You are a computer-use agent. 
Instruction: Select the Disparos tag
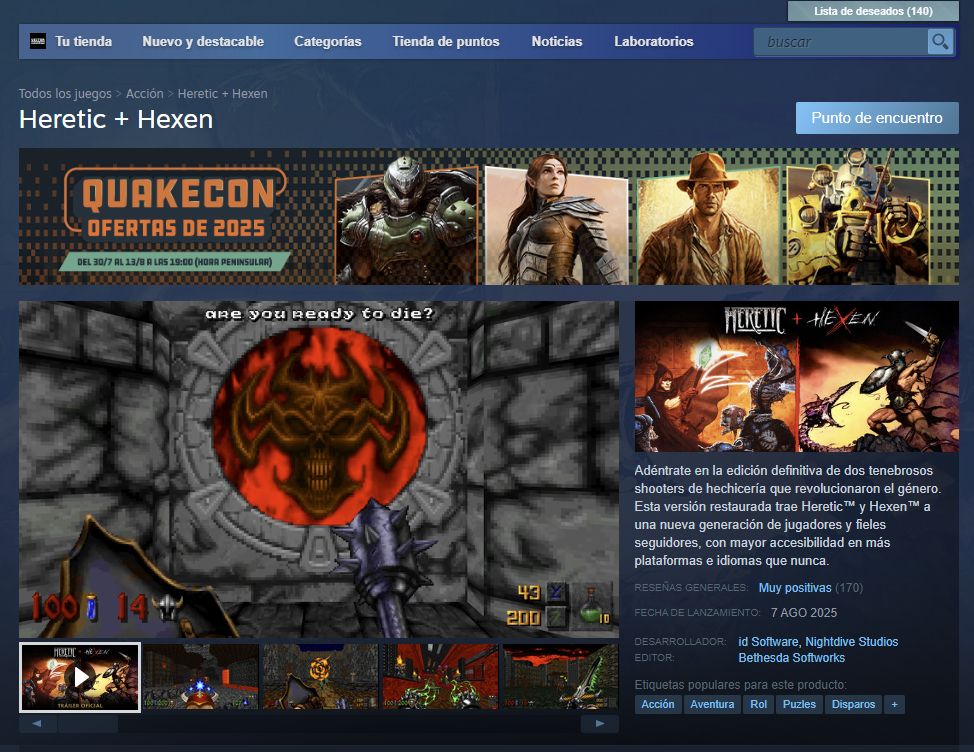coord(853,704)
